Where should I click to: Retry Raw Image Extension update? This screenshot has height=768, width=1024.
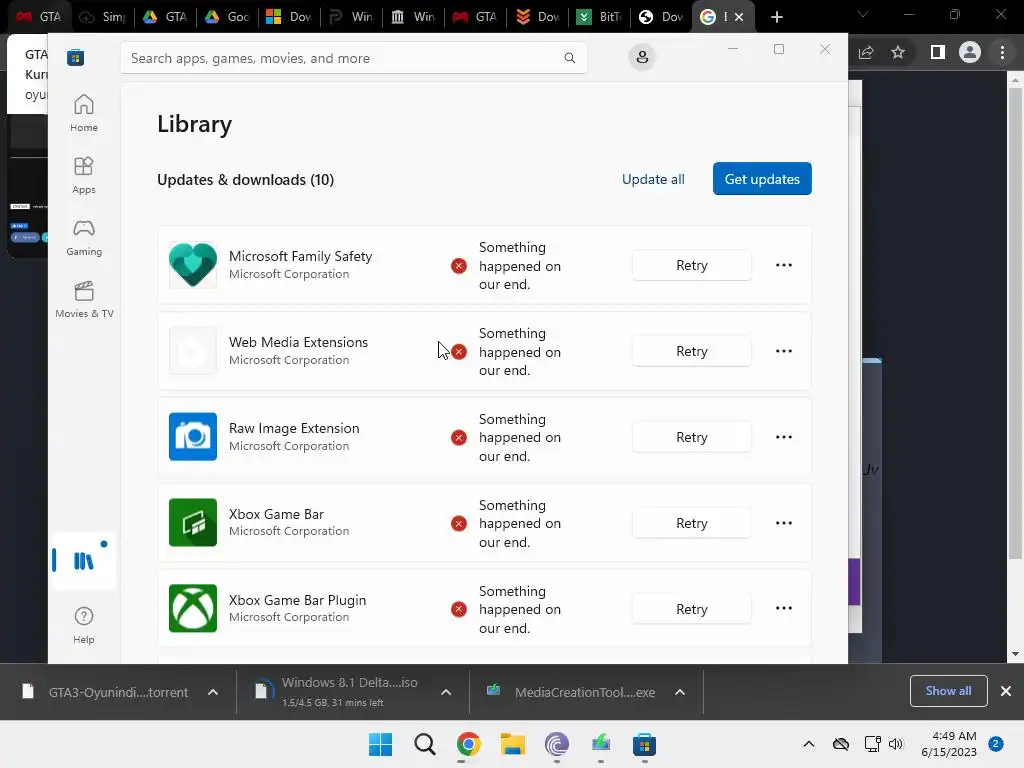coord(692,437)
